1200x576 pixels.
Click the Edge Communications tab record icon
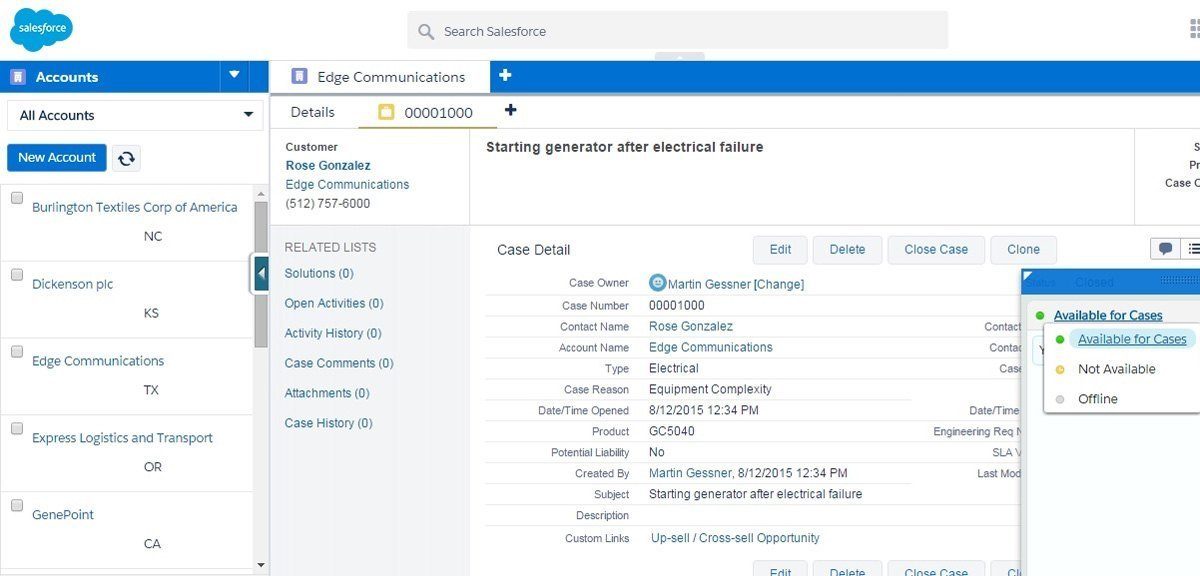(x=298, y=76)
